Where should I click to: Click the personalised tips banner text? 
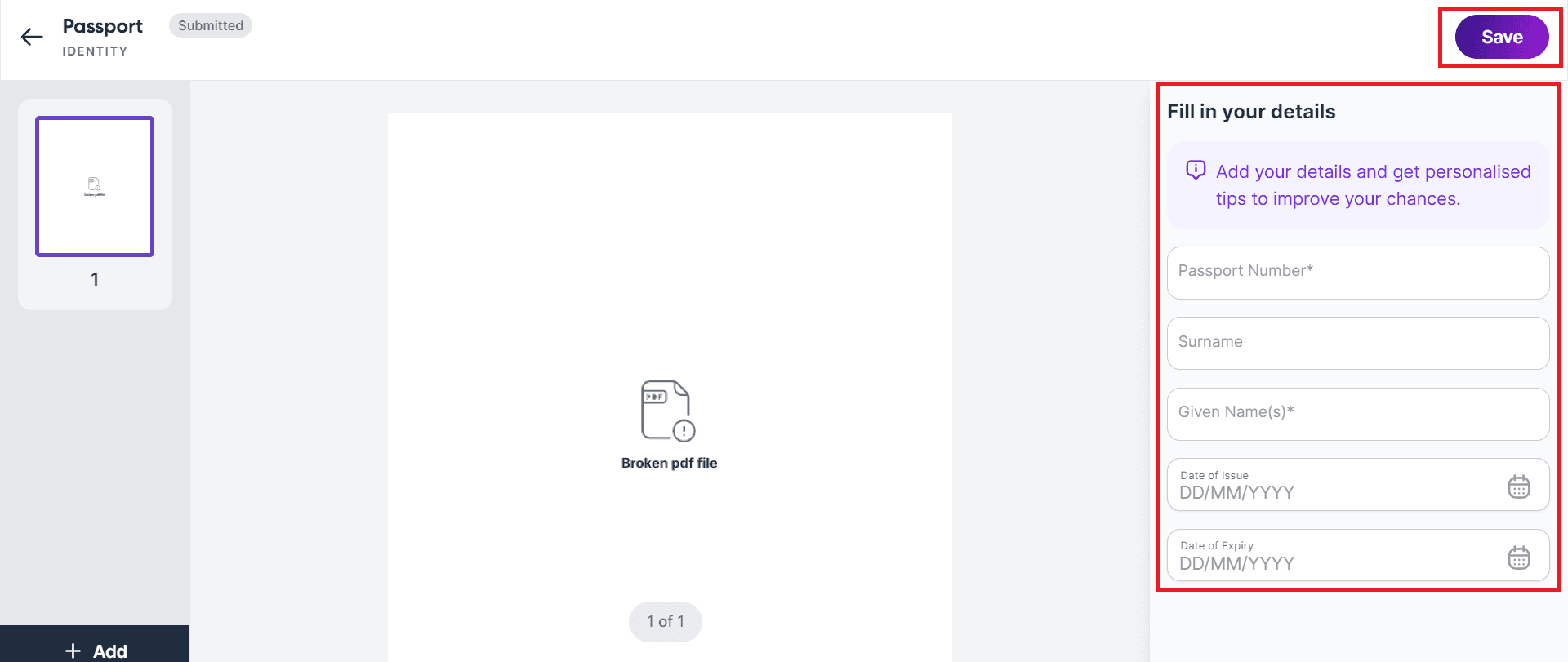(x=1373, y=185)
